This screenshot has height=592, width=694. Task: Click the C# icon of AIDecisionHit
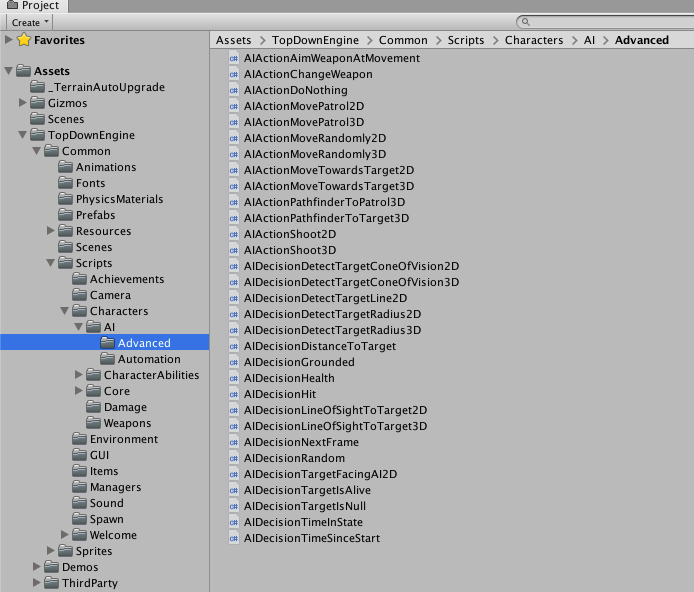point(234,394)
